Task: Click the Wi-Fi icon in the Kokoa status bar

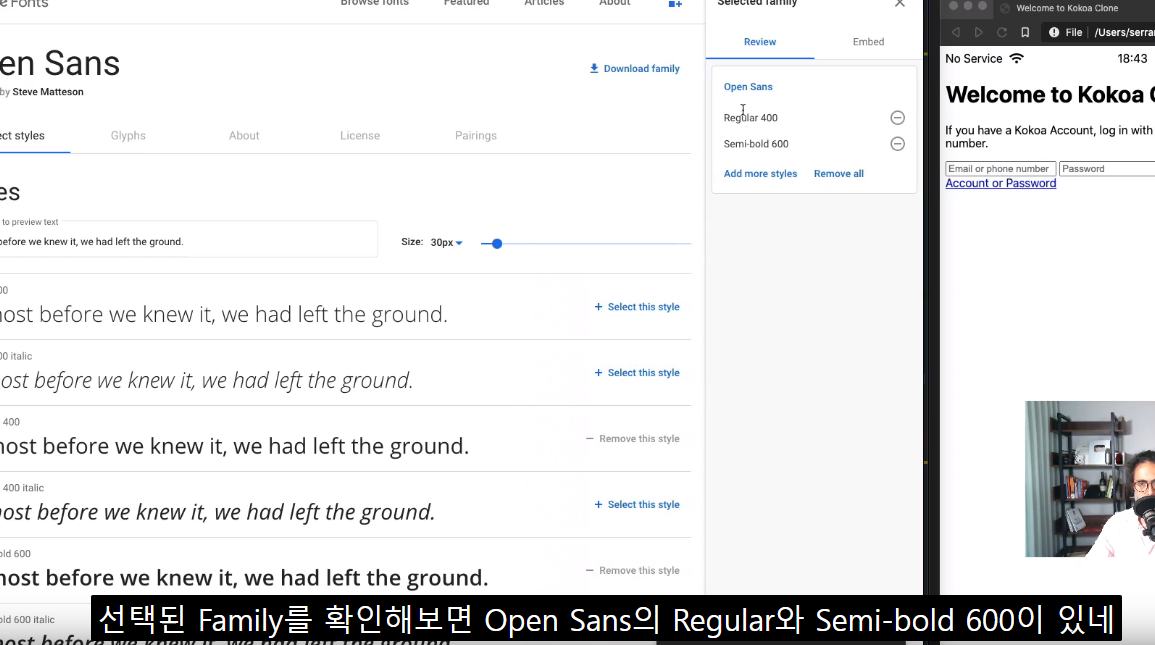Action: click(x=1017, y=58)
